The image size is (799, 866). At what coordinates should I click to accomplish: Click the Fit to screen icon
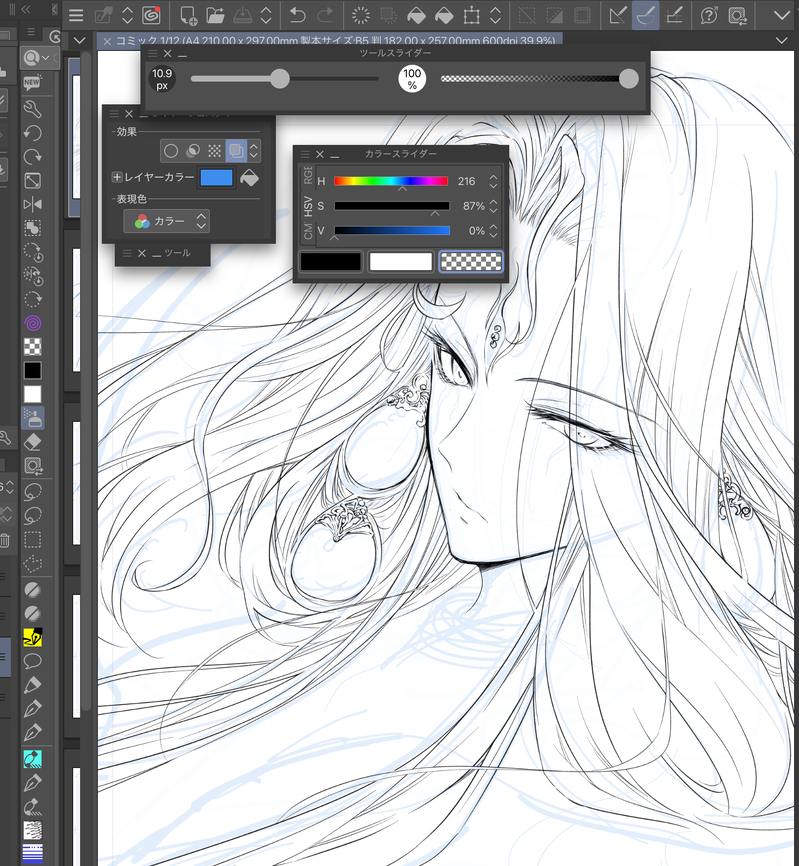tap(33, 181)
